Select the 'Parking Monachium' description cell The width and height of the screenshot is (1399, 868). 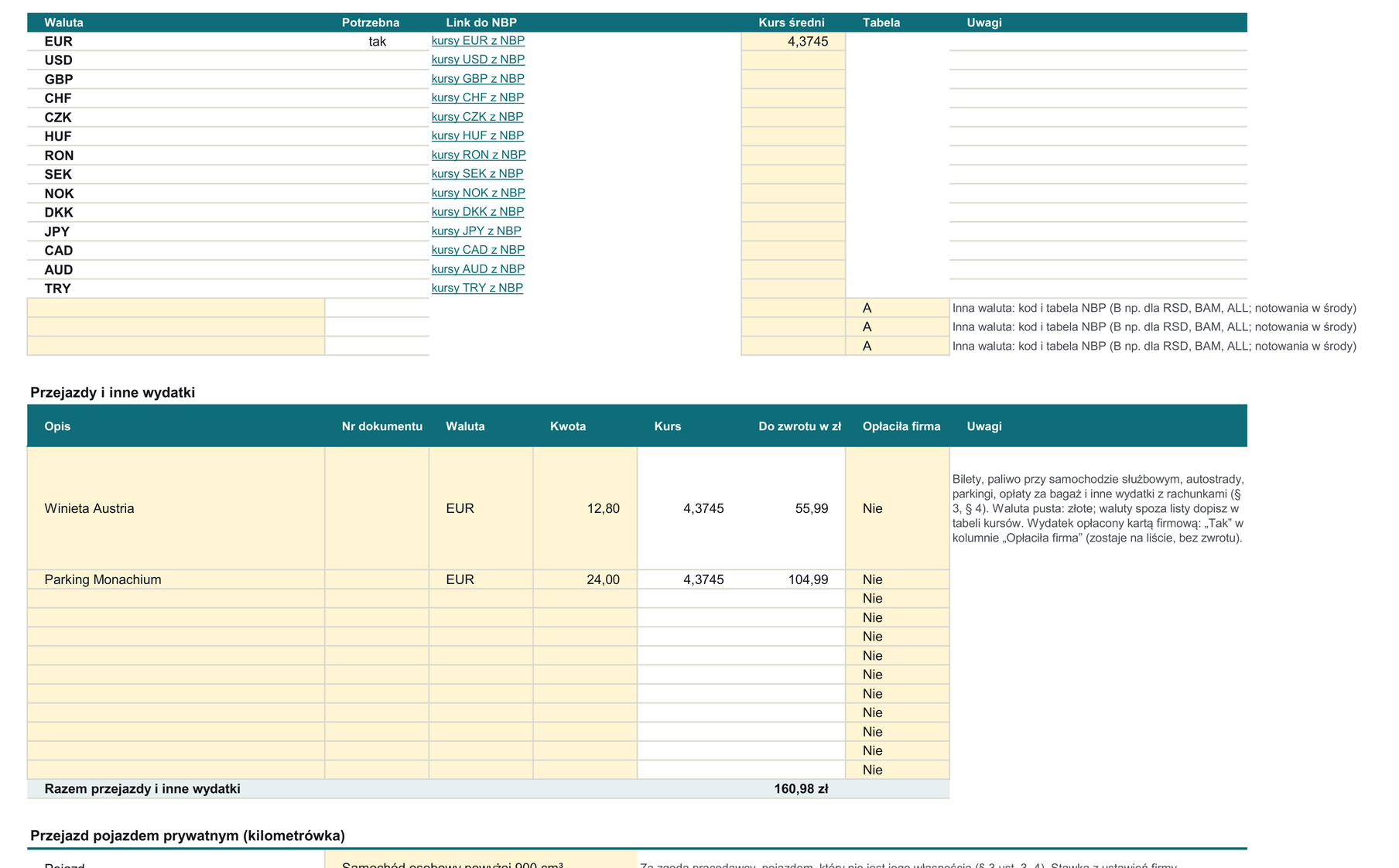click(176, 579)
